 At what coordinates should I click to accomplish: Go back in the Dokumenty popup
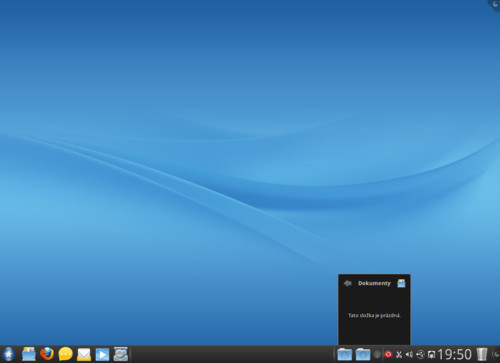(x=348, y=283)
